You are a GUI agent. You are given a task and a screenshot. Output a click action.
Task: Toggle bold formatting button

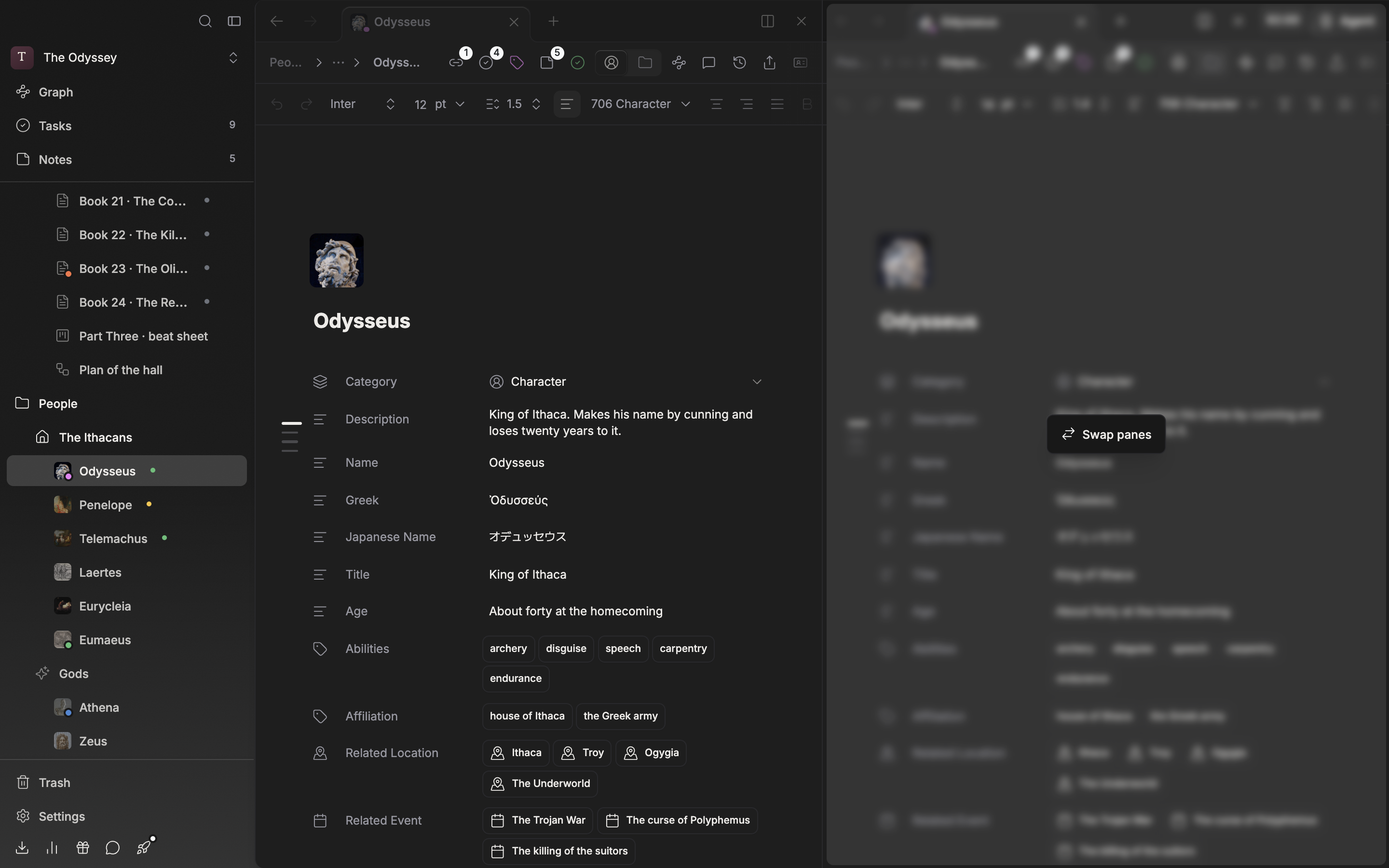pyautogui.click(x=806, y=104)
